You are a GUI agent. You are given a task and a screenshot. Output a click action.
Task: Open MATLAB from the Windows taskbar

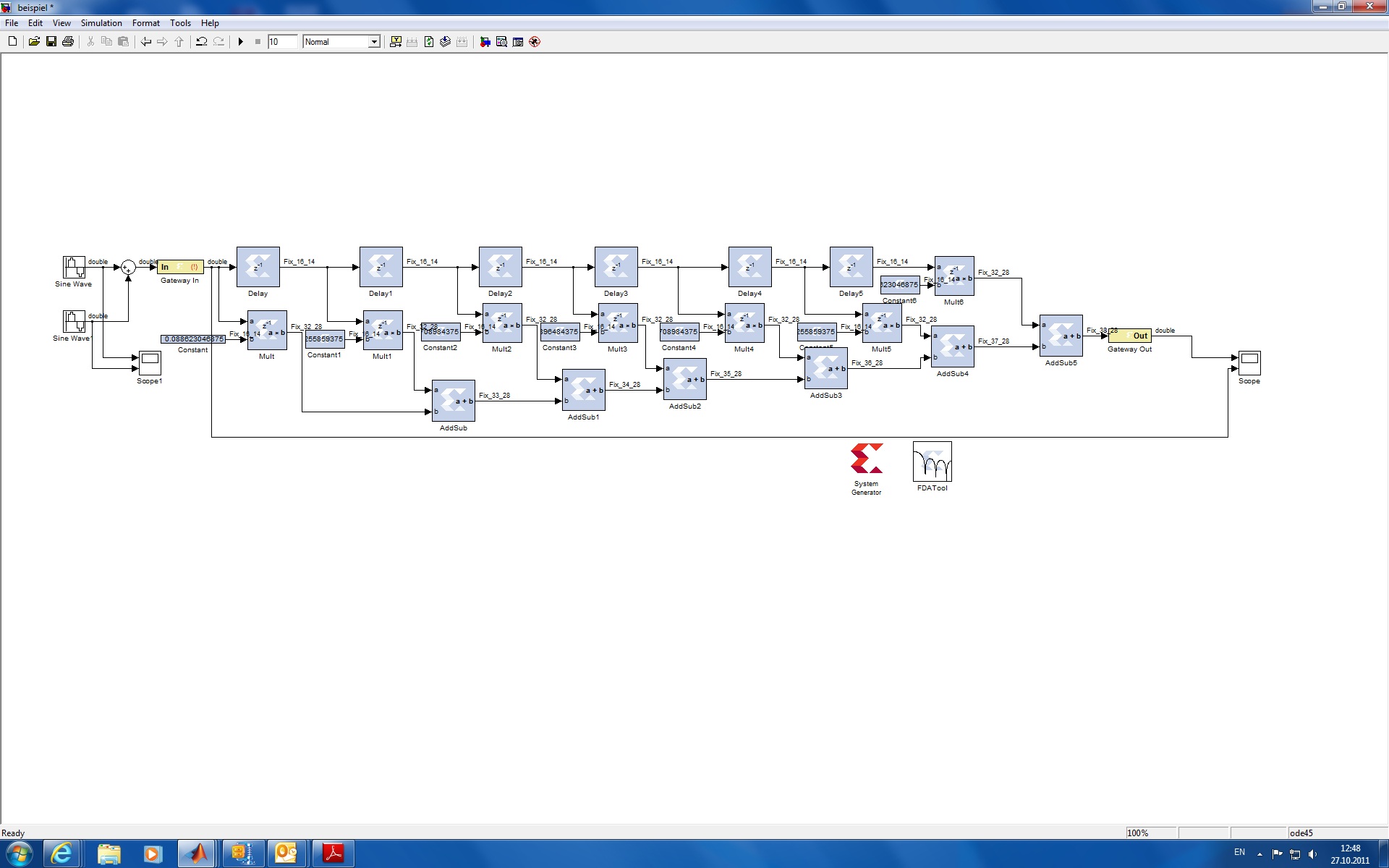(x=197, y=854)
